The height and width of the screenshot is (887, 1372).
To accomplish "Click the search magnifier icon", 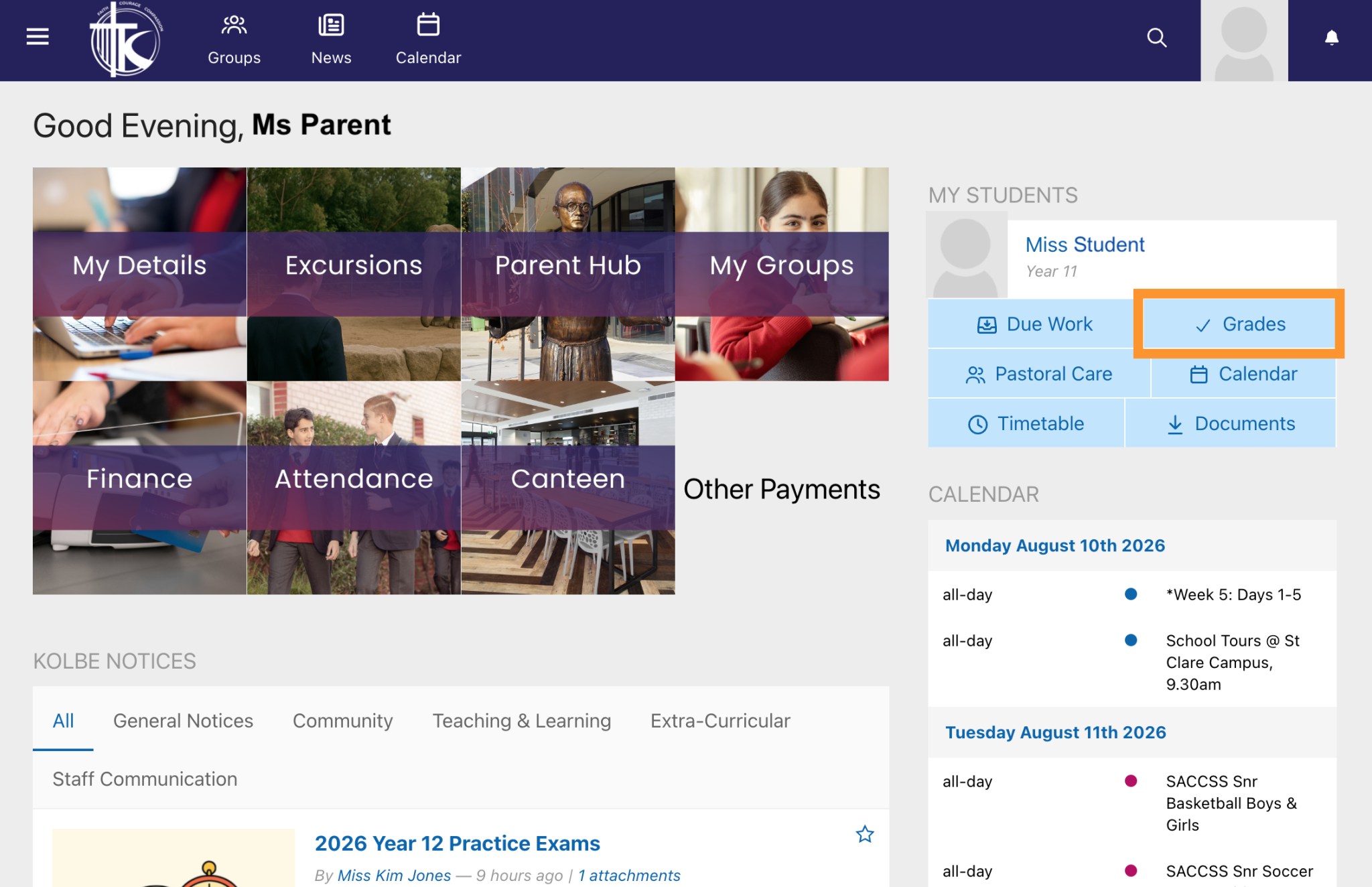I will (x=1157, y=38).
